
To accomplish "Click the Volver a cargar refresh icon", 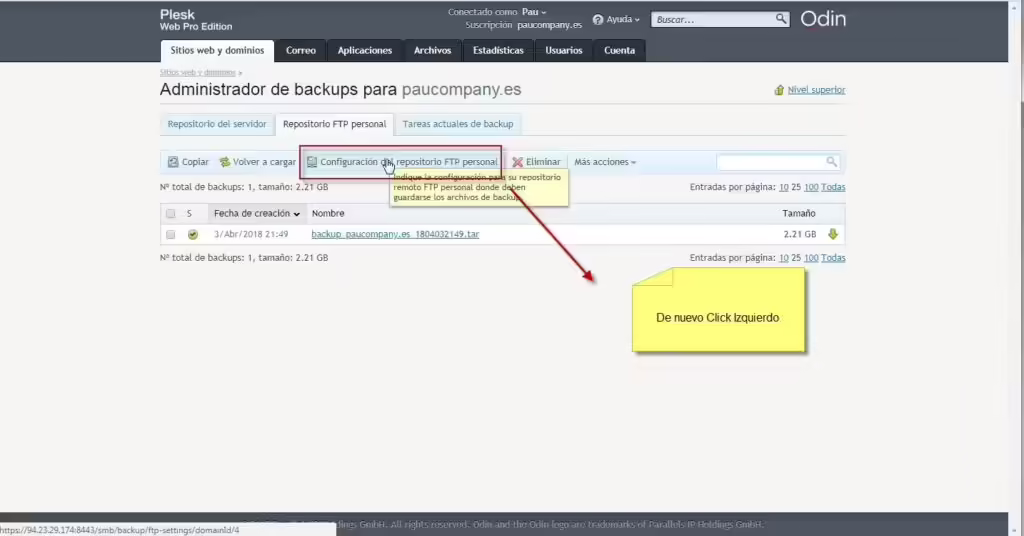I will (x=225, y=162).
